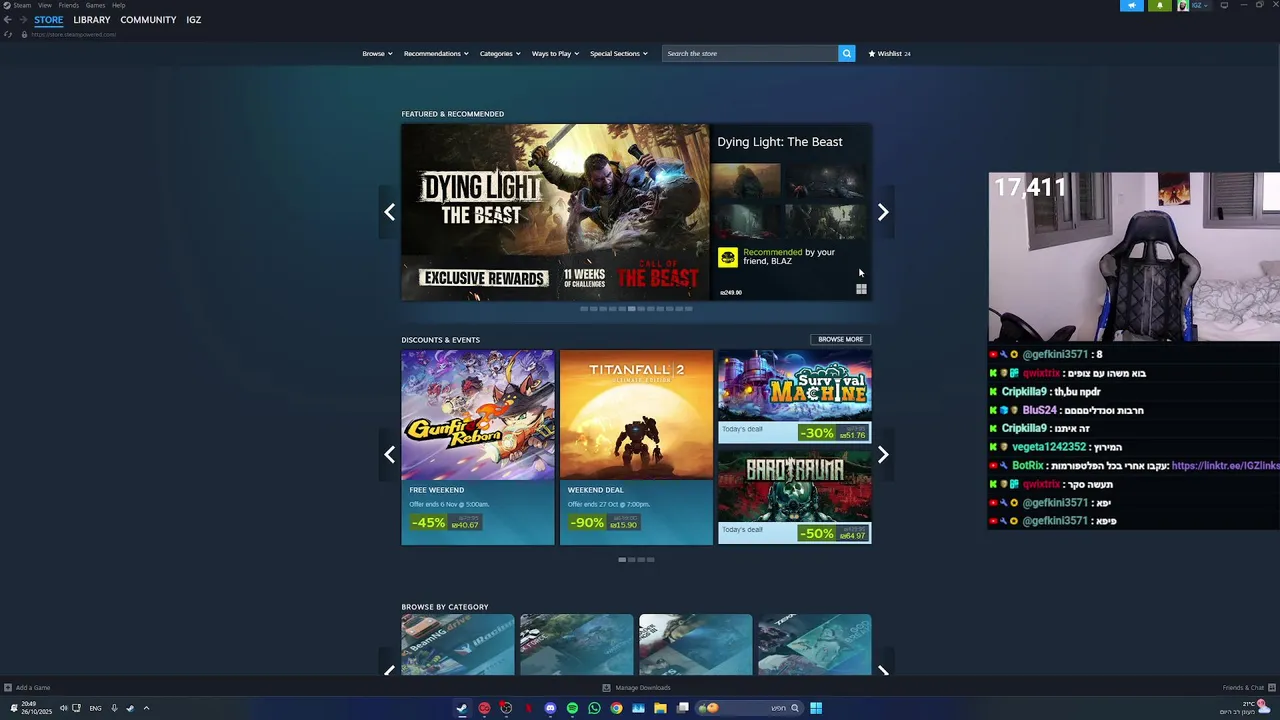
Task: Click the Windows platform icon on Dying Light
Action: click(x=861, y=289)
